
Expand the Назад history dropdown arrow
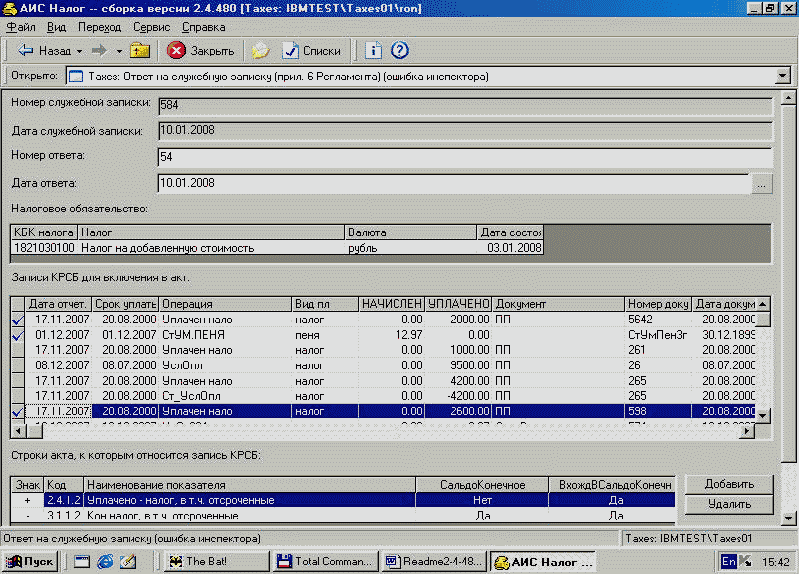click(79, 50)
